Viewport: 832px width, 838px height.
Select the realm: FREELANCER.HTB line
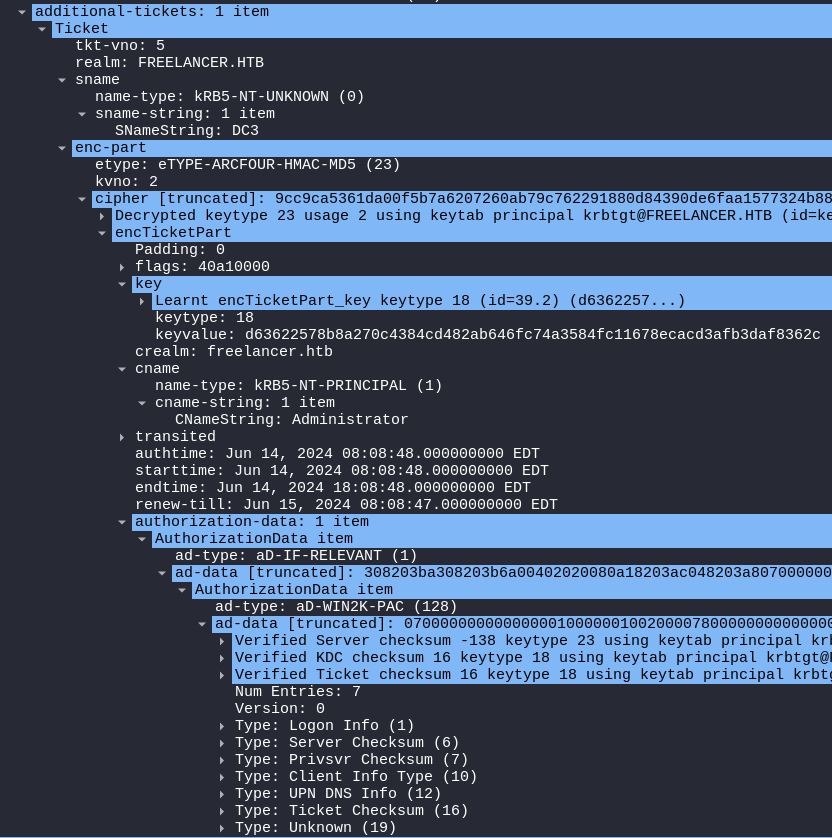pos(169,63)
